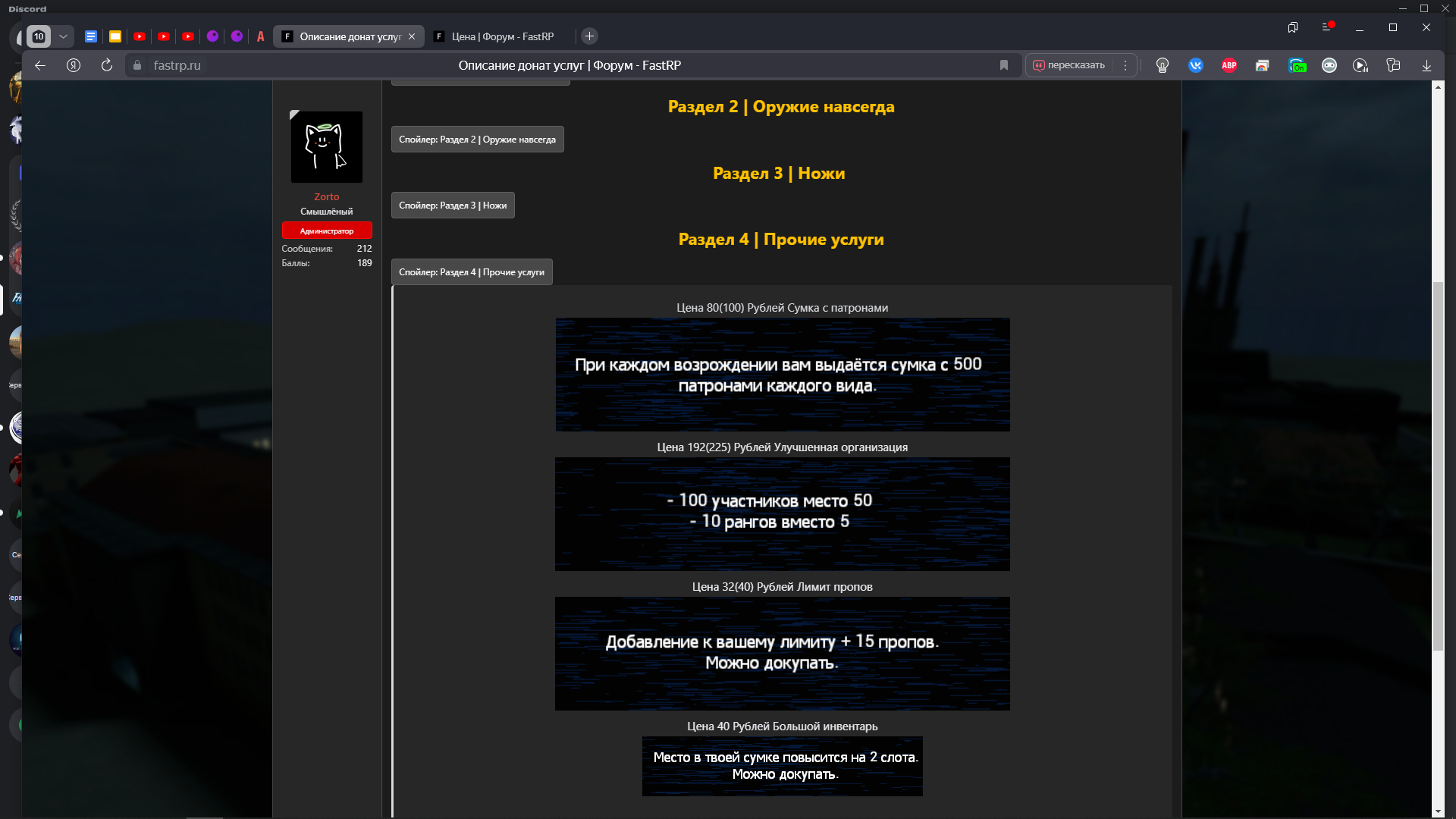Click the page title in the address bar

(x=570, y=65)
